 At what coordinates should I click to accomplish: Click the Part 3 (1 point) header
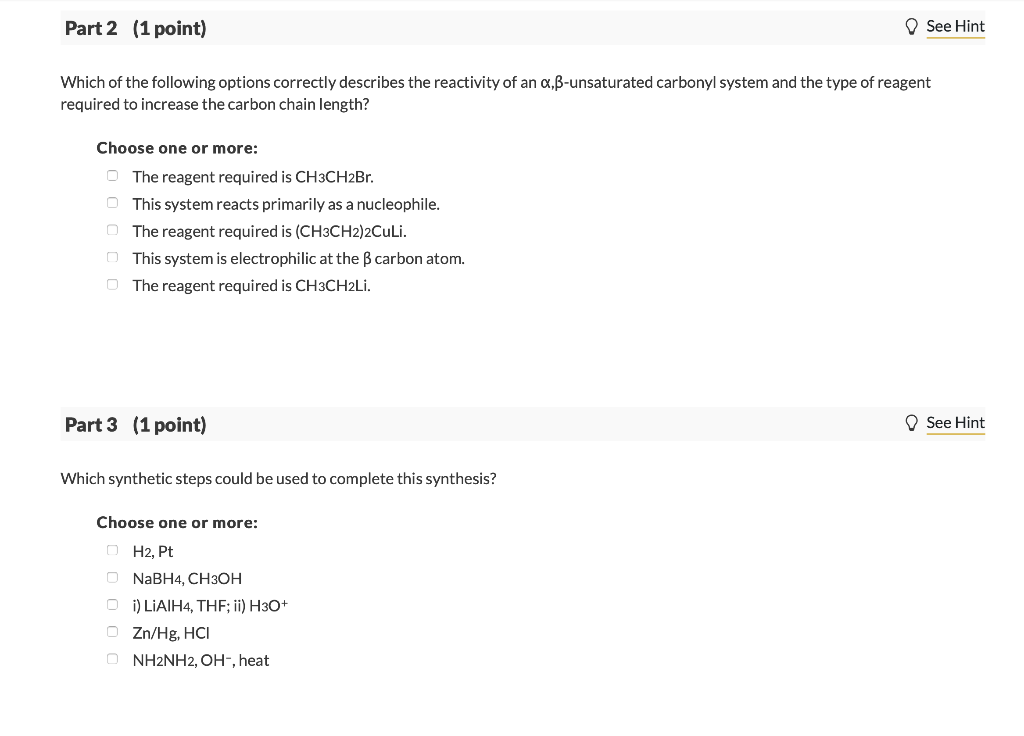click(135, 424)
